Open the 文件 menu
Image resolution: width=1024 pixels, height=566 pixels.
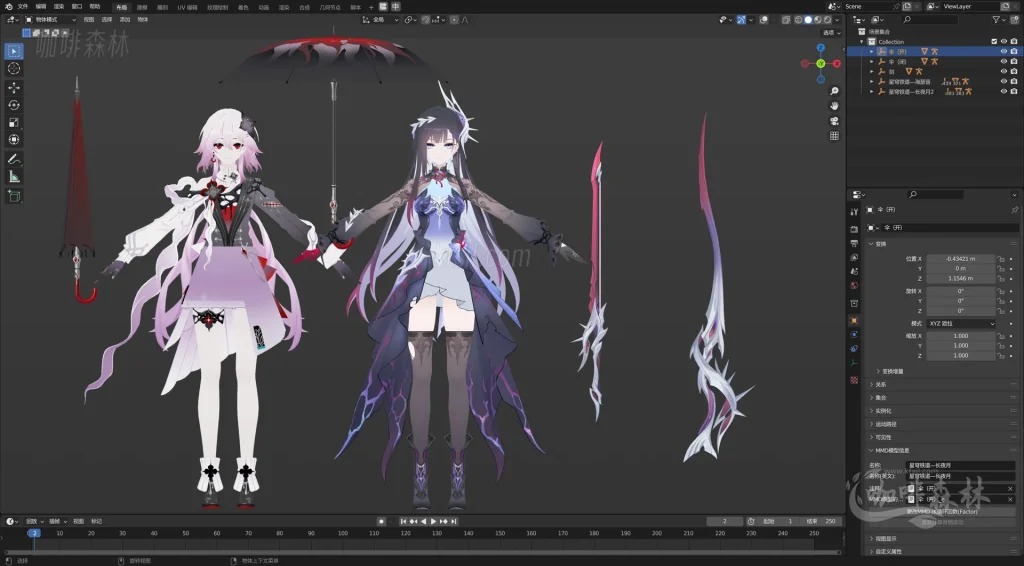pos(23,7)
